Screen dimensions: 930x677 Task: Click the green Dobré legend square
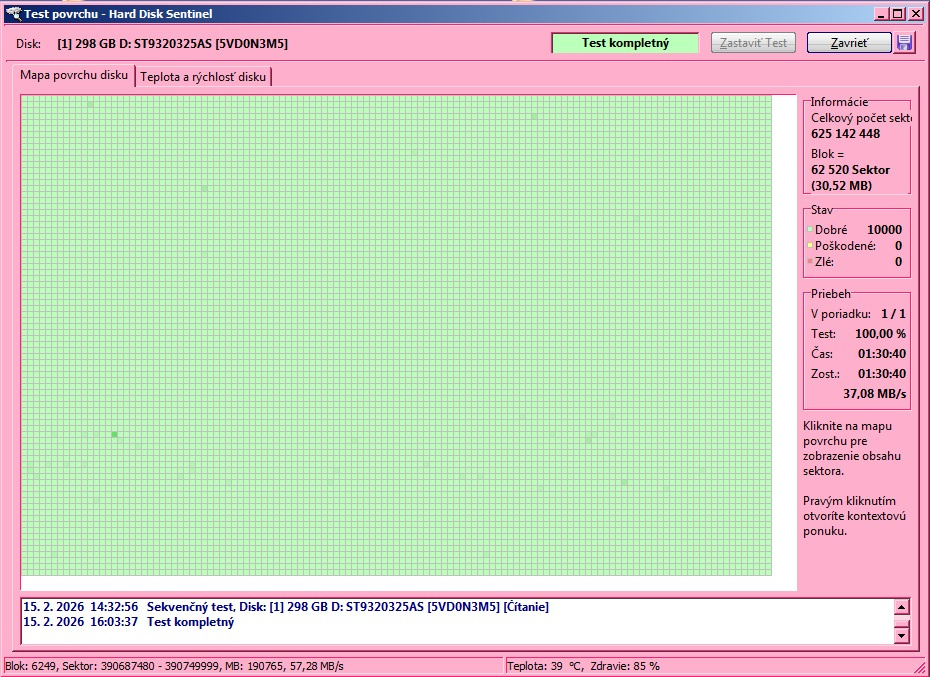[x=809, y=230]
